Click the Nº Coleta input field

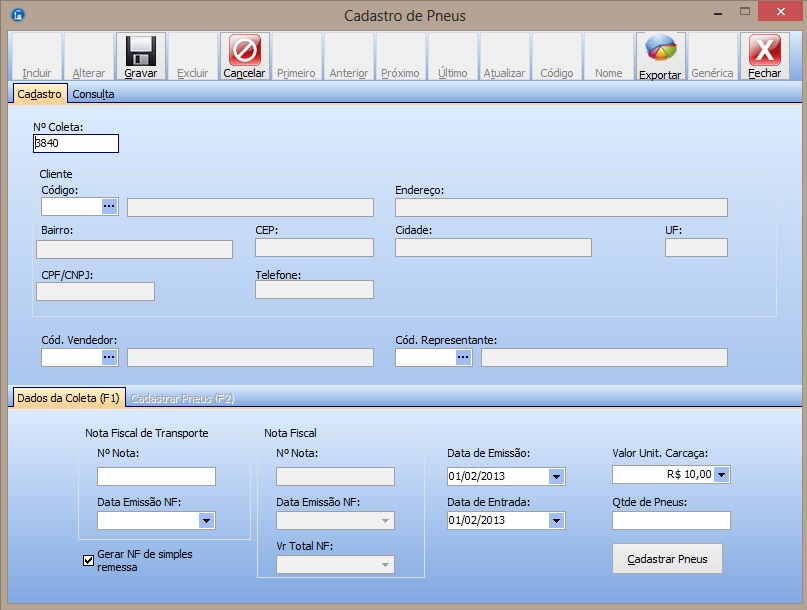76,143
